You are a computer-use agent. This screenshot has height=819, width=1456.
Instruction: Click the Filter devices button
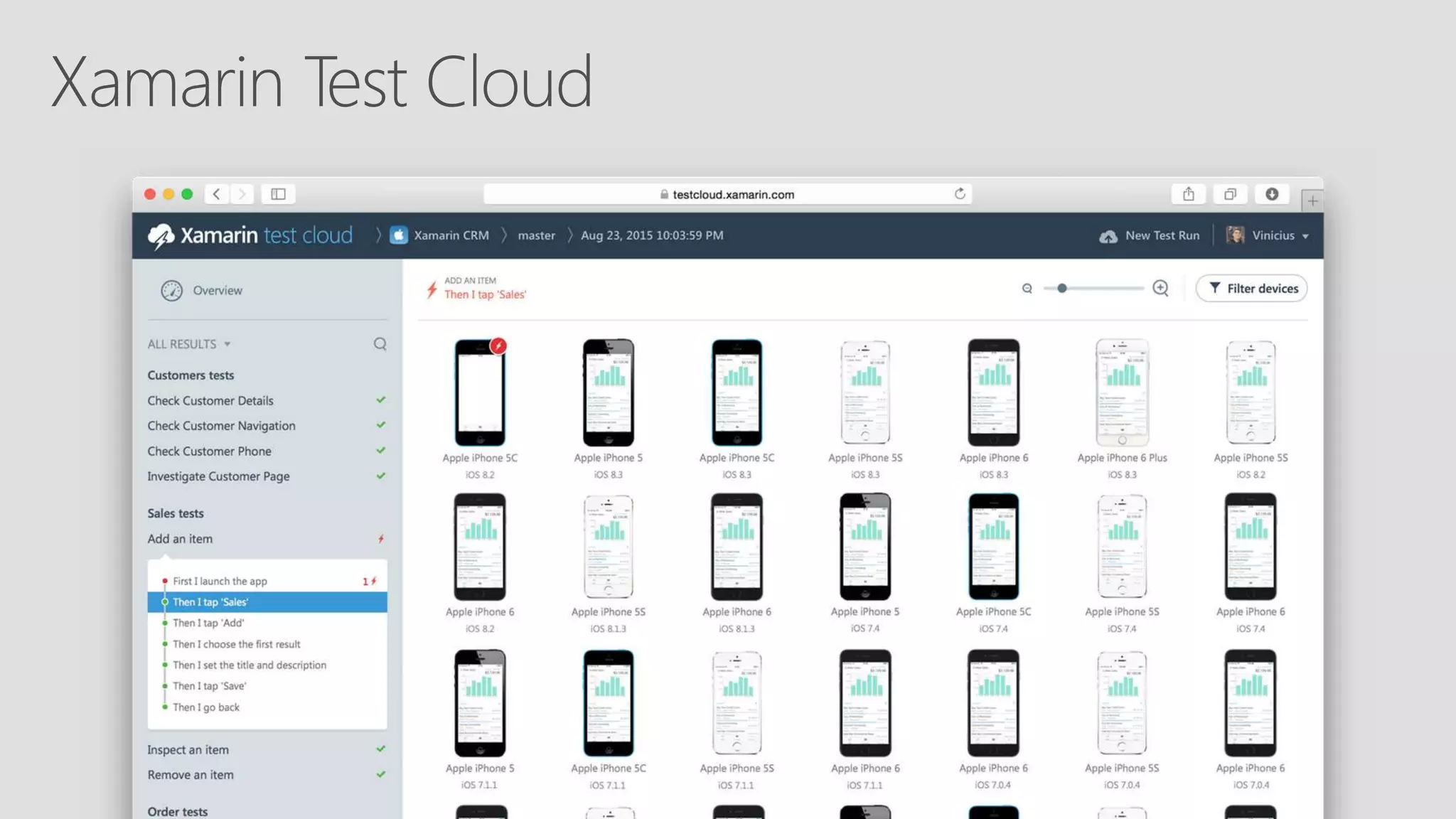1251,289
